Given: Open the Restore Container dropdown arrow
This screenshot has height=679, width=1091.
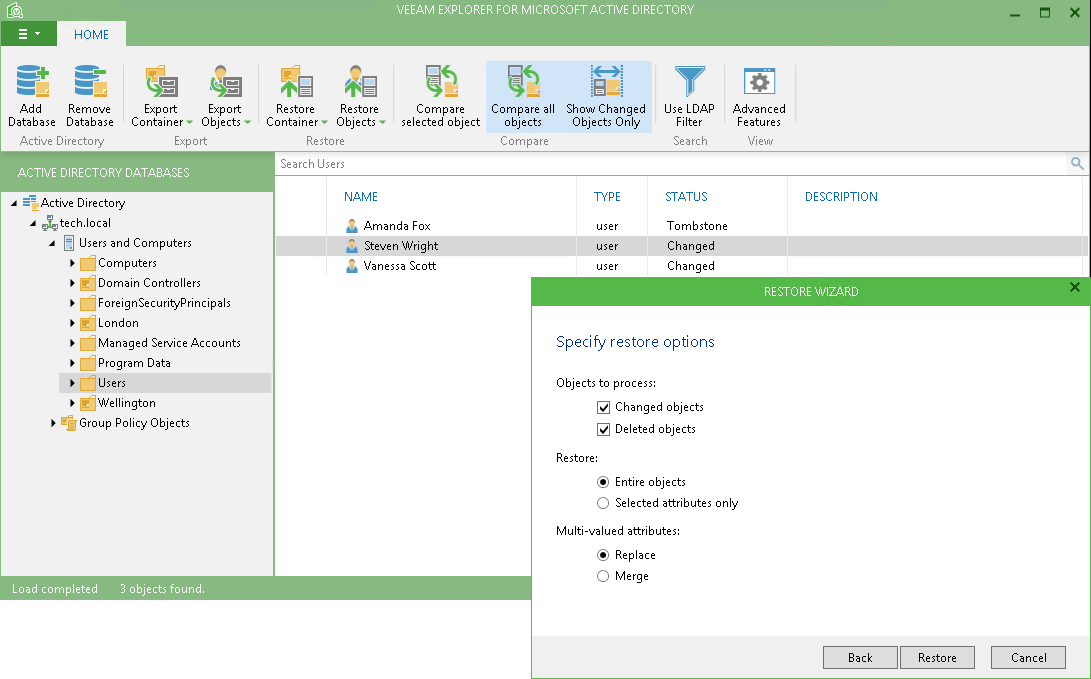Looking at the screenshot, I should pos(324,122).
